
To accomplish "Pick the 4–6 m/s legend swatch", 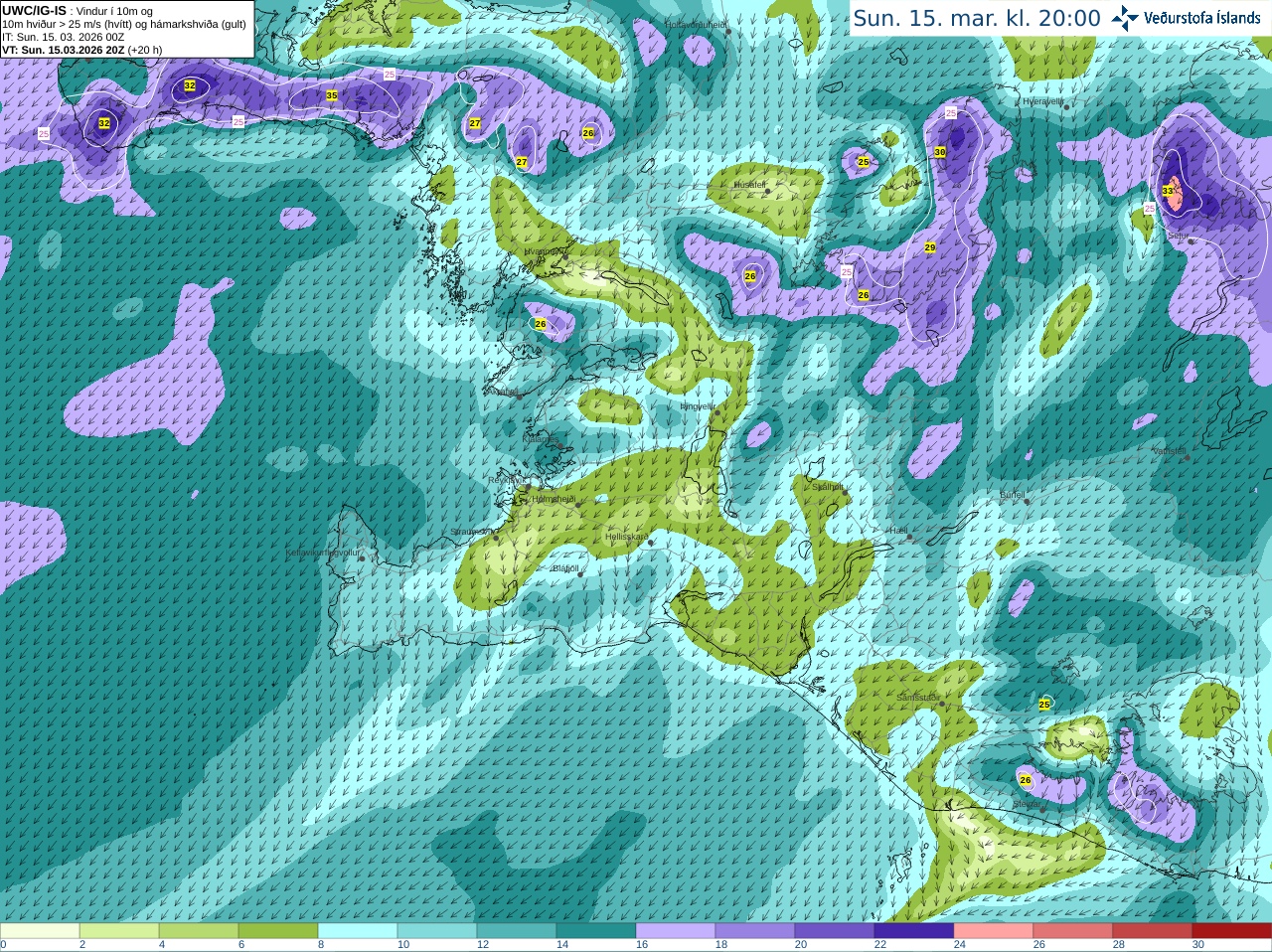I will tap(199, 931).
